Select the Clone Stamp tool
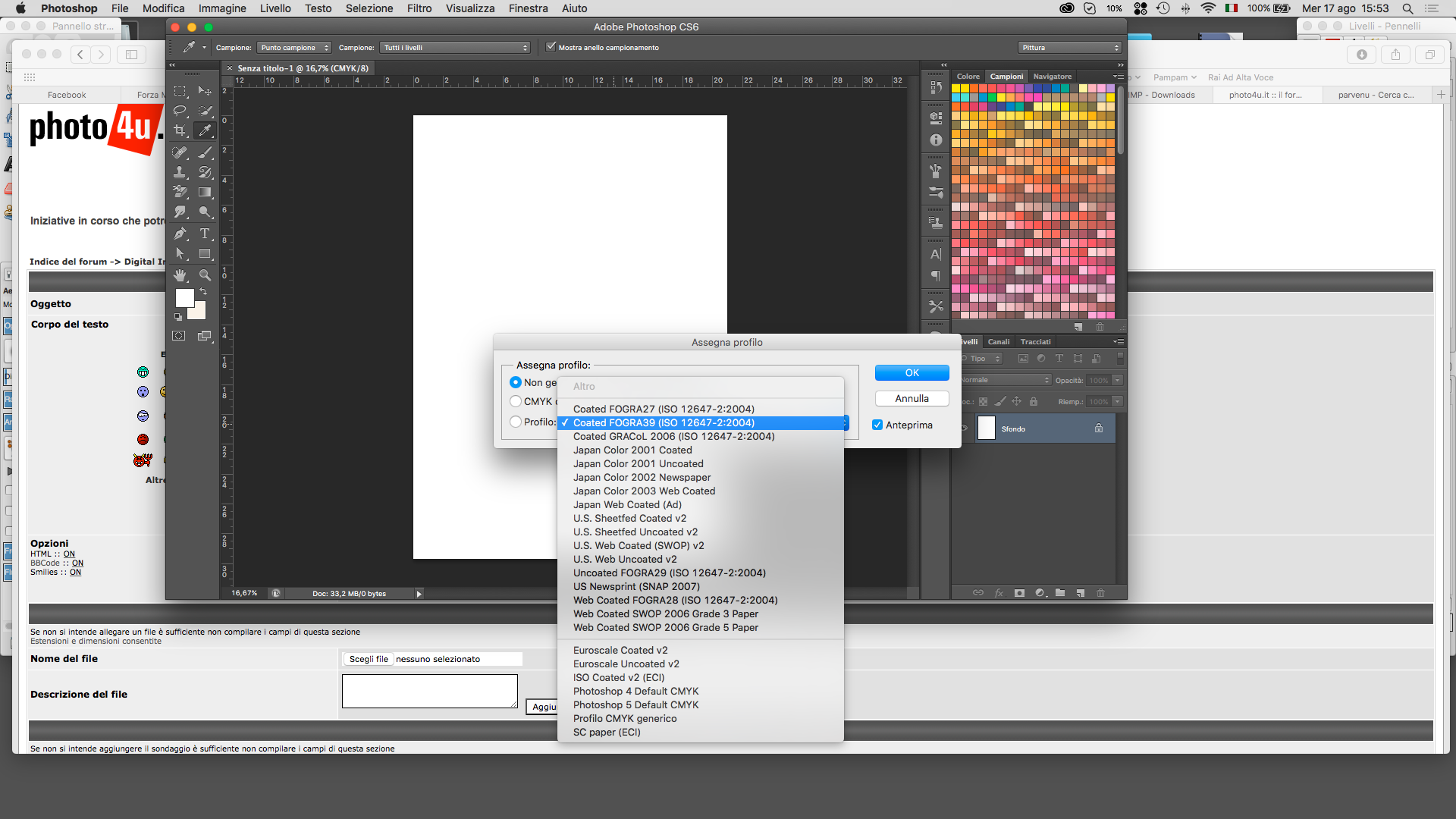1456x819 pixels. (x=180, y=173)
